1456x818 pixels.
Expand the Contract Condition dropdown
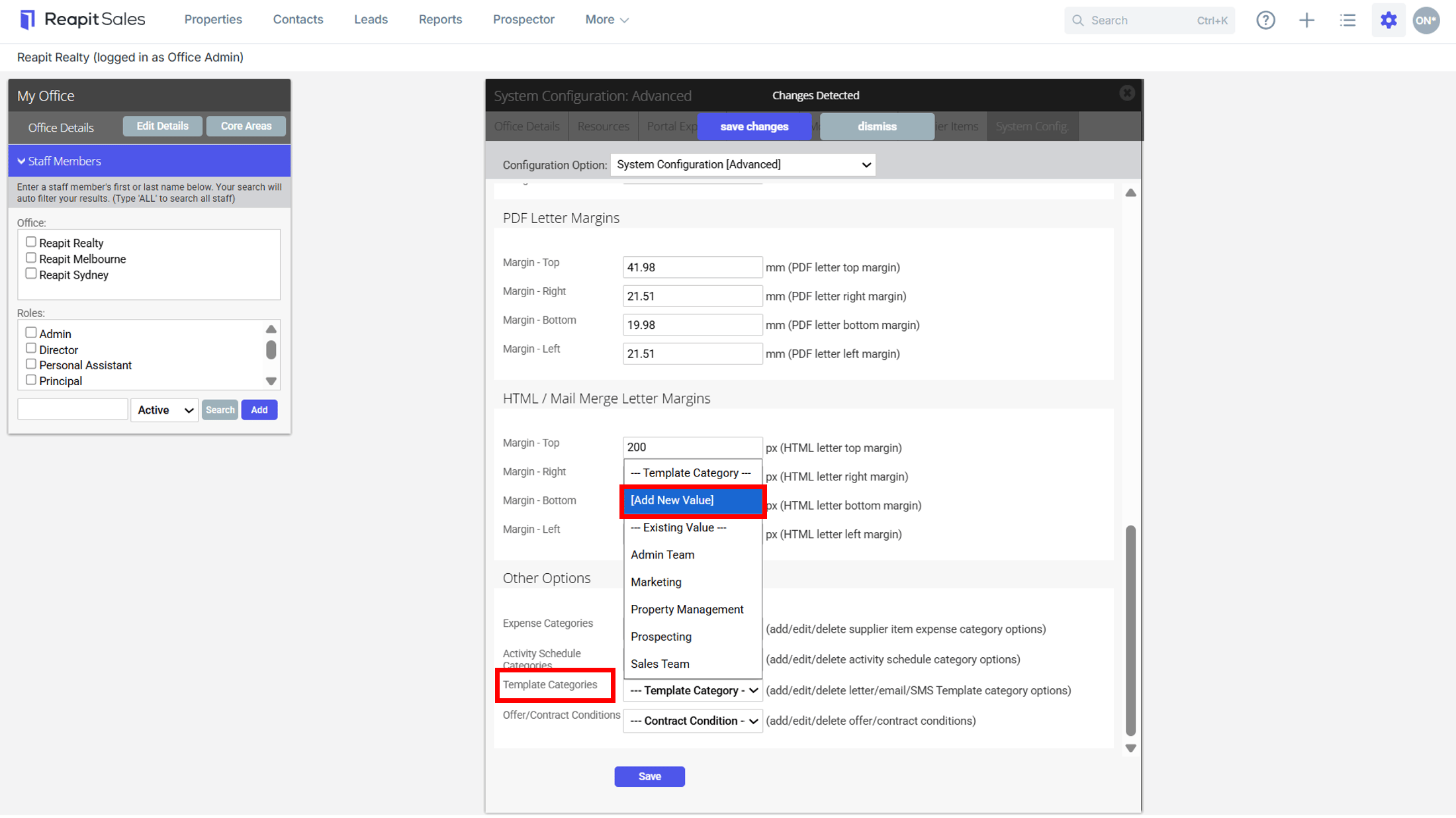(x=692, y=721)
